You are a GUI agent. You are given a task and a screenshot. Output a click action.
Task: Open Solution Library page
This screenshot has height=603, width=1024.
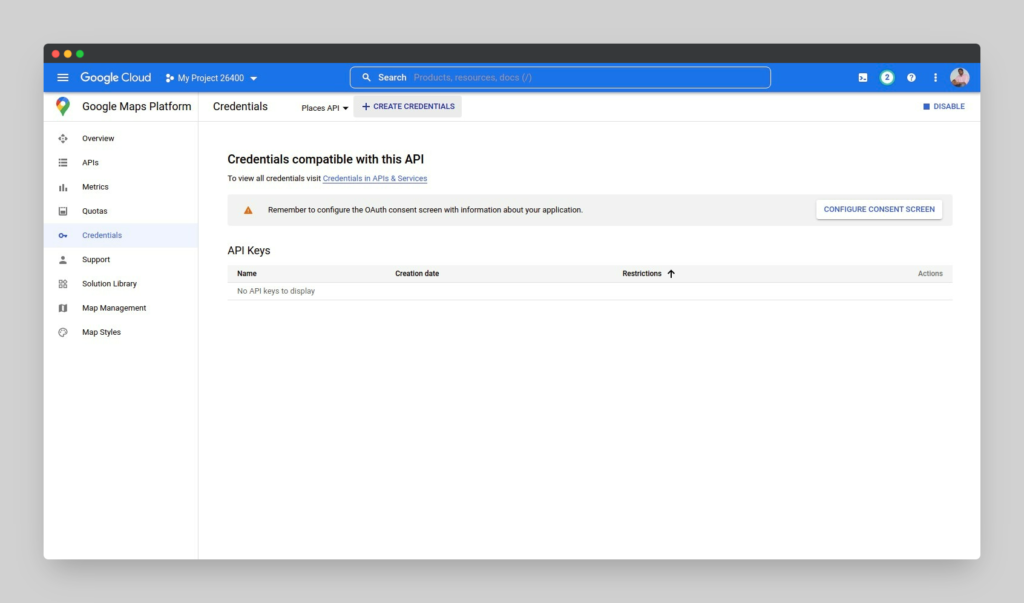click(121, 284)
